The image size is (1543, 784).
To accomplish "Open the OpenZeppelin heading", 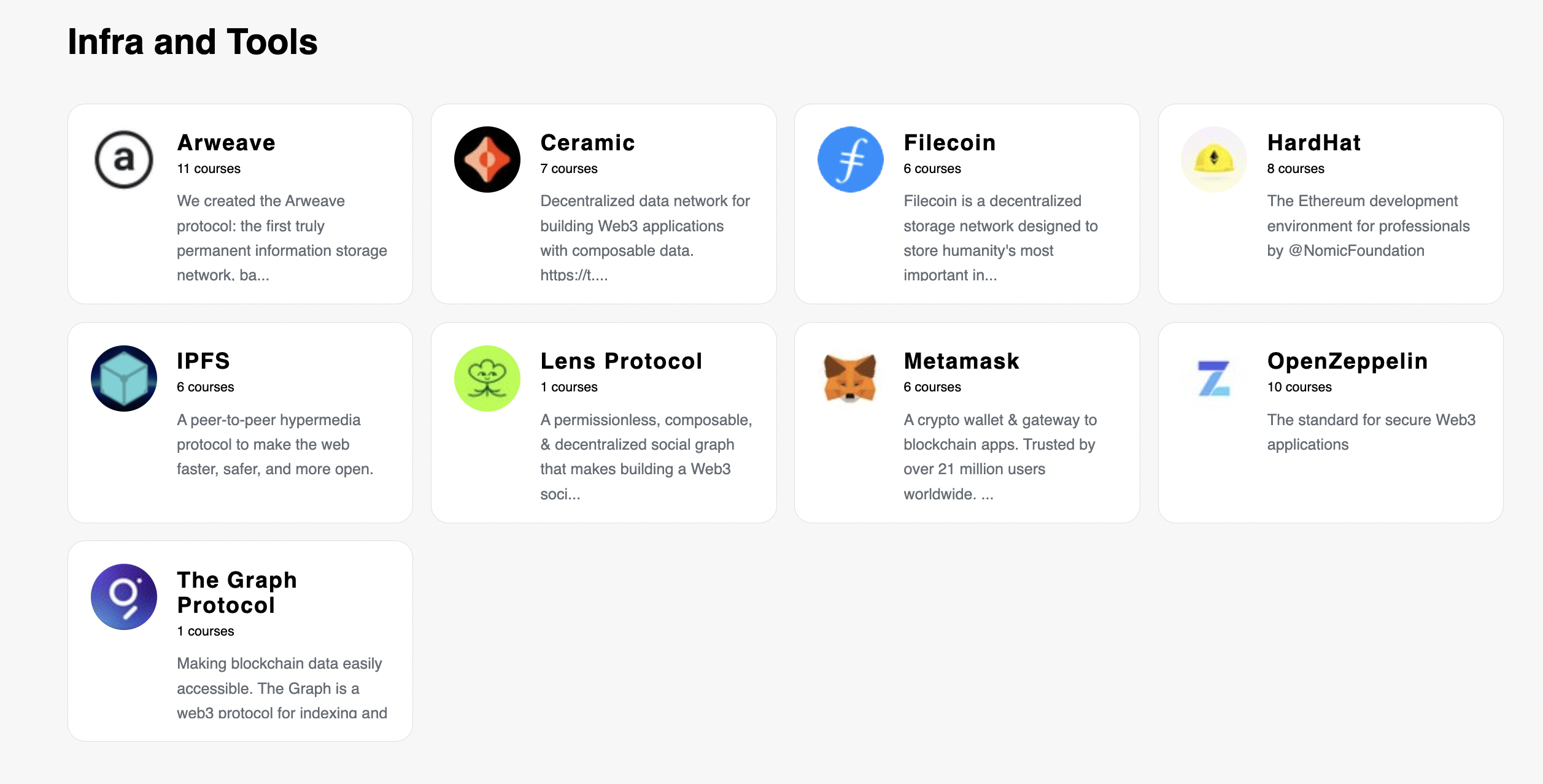I will pos(1347,361).
